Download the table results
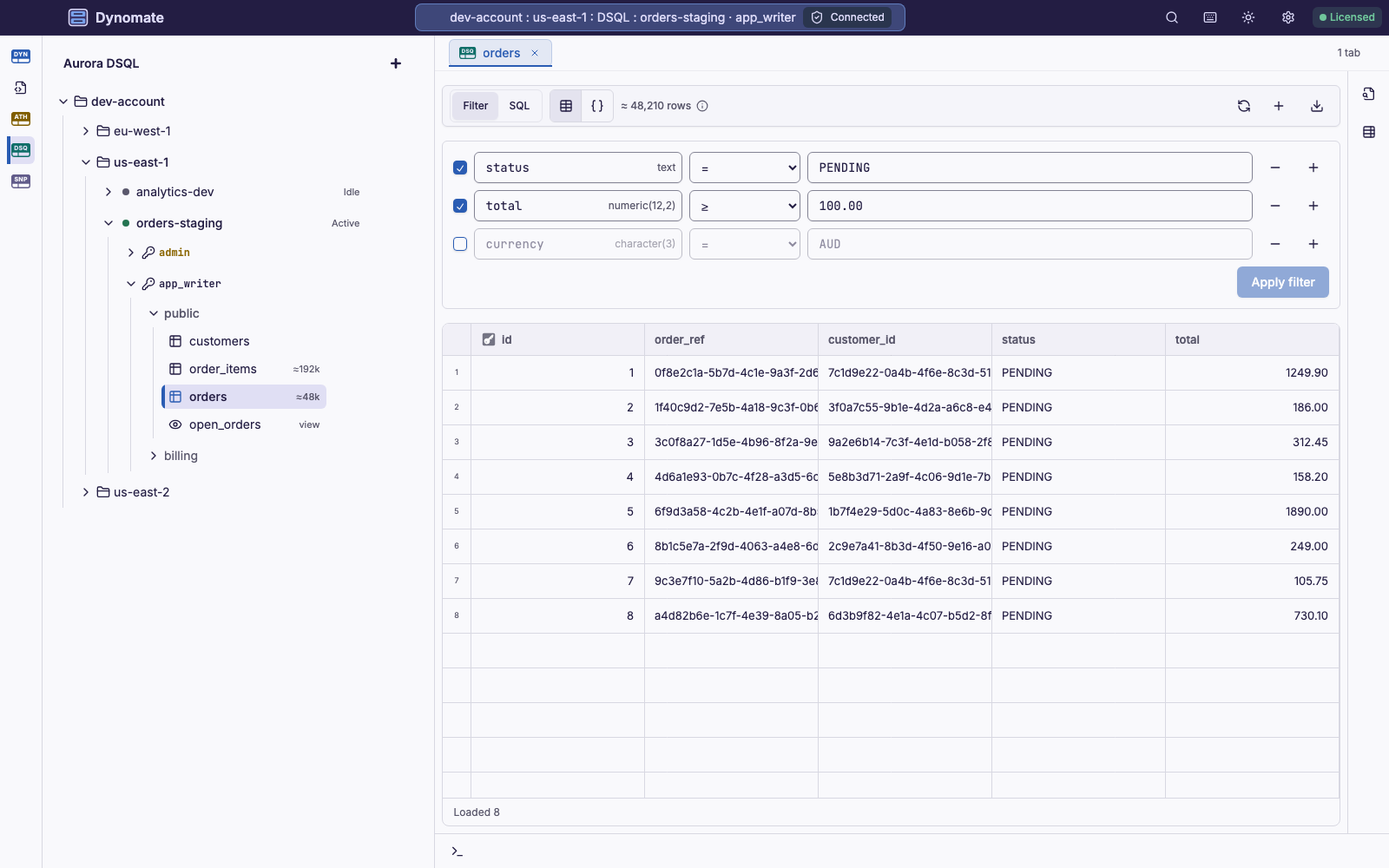Image resolution: width=1389 pixels, height=868 pixels. (x=1317, y=106)
